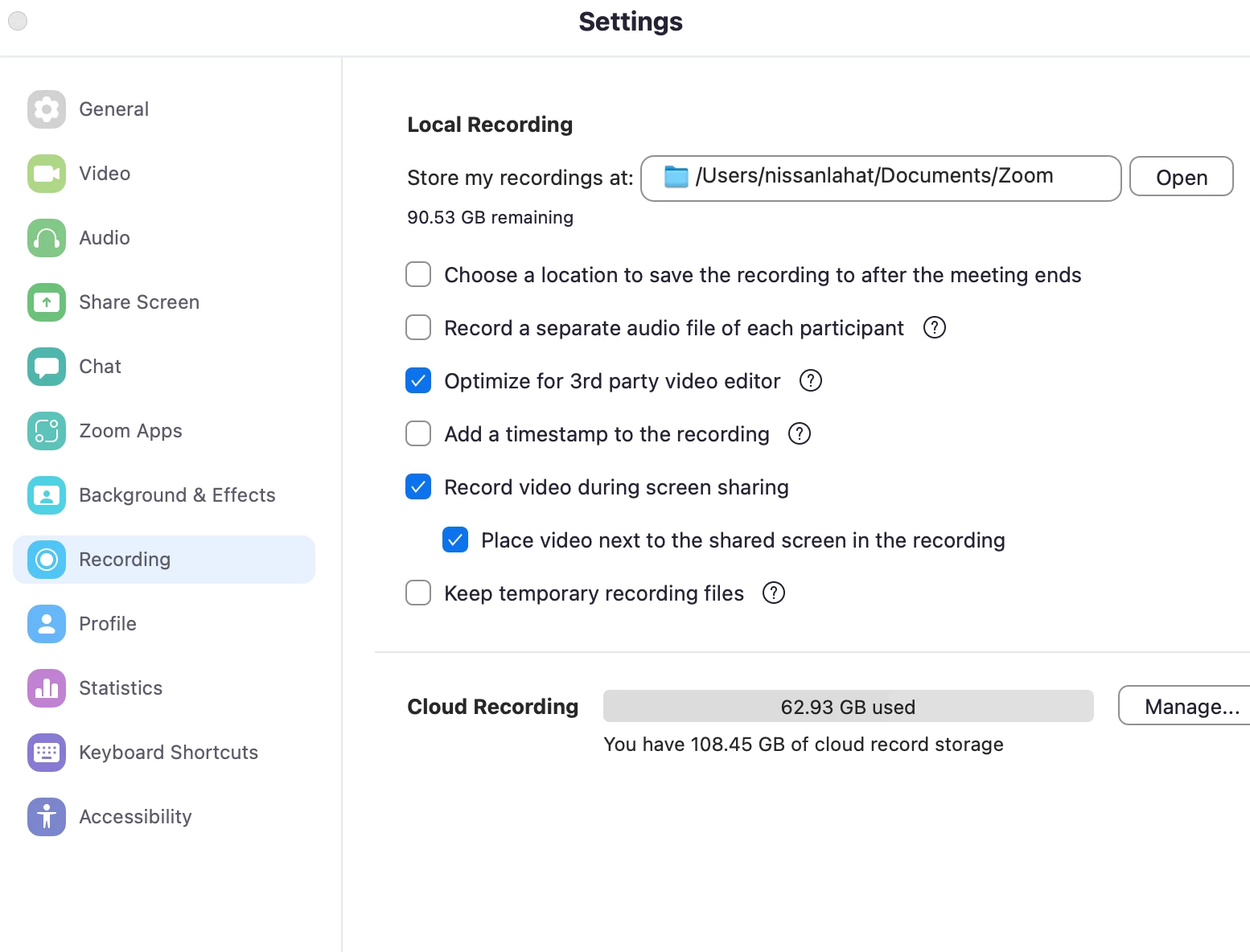Select the Audio headphones icon
This screenshot has height=952, width=1250.
(x=47, y=238)
